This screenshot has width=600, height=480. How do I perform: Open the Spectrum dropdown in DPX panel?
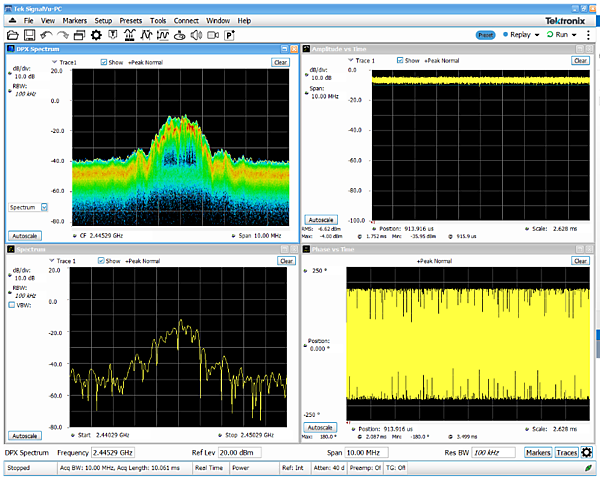point(43,207)
